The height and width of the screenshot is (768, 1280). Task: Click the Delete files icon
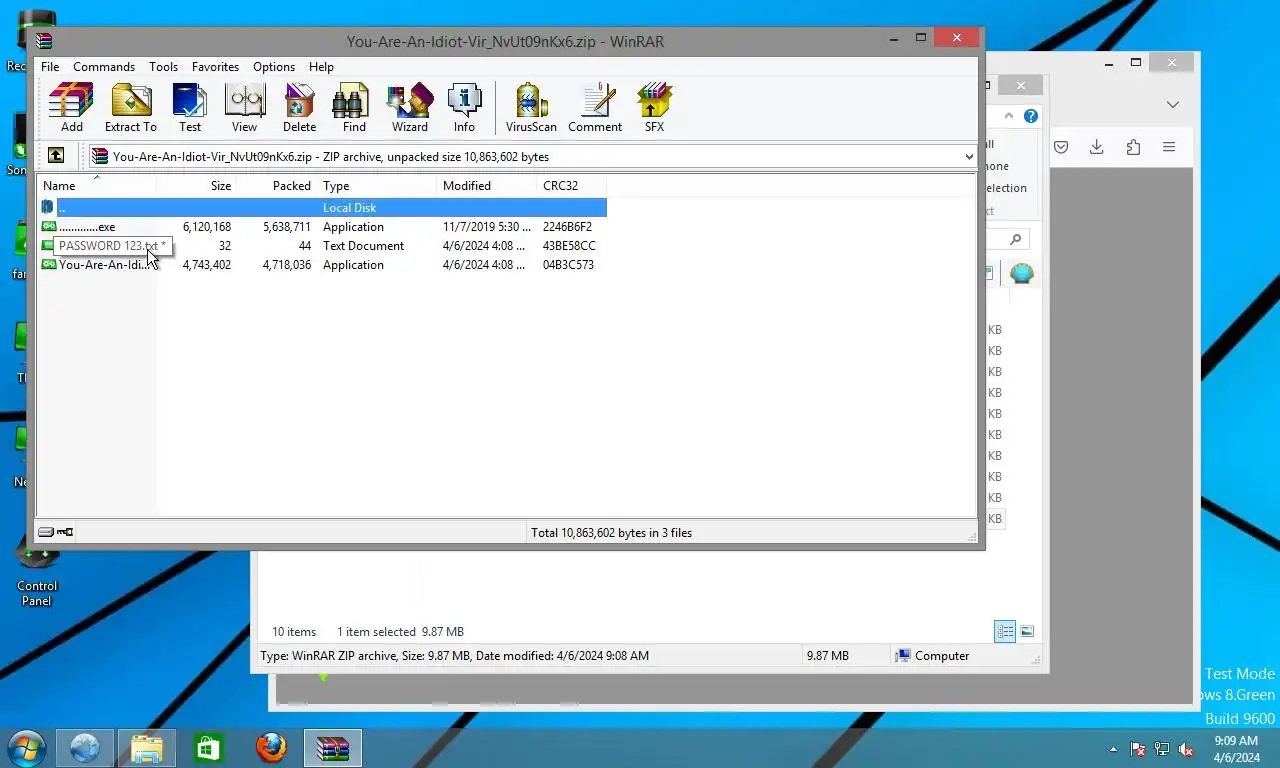[x=299, y=107]
